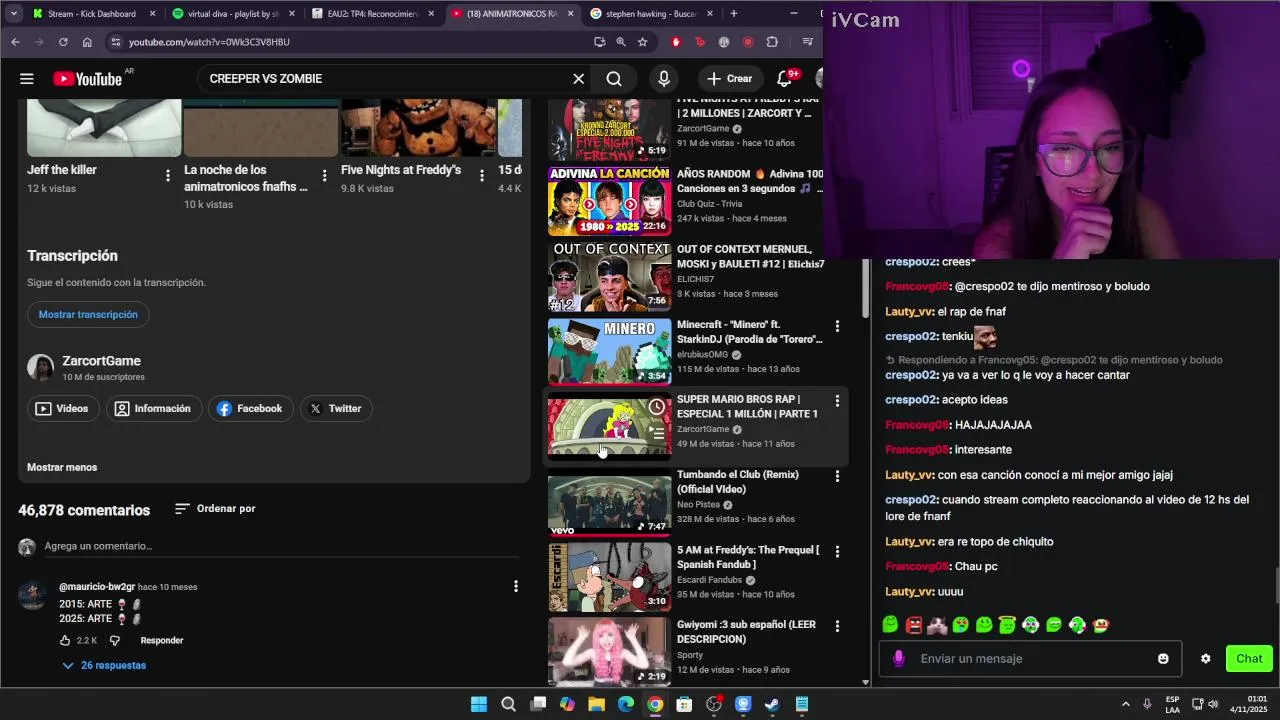Open options for Five Nights at Freddy's card
1280x720 pixels.
coord(481,175)
